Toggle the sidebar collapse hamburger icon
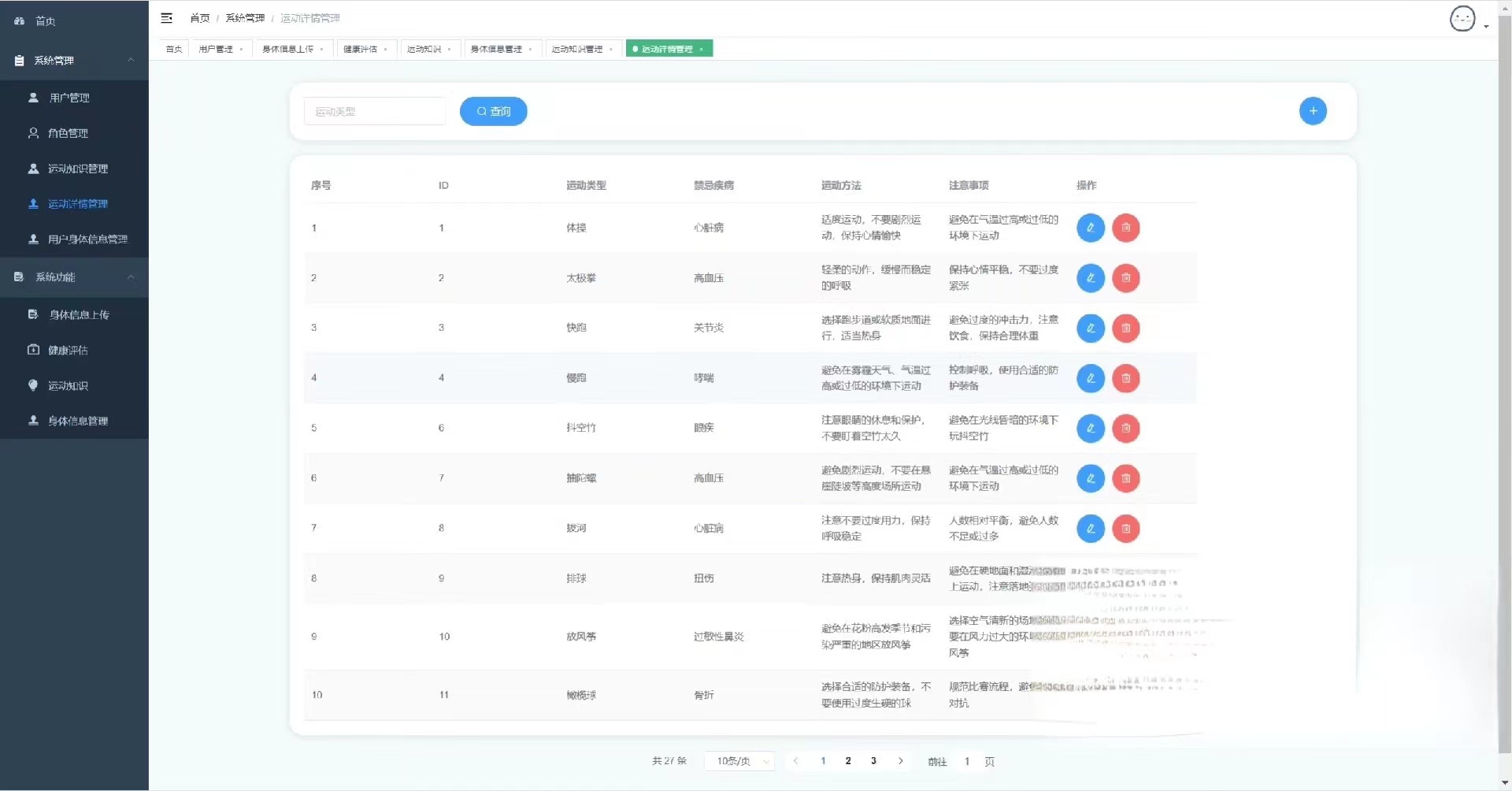1512x791 pixels. [167, 17]
